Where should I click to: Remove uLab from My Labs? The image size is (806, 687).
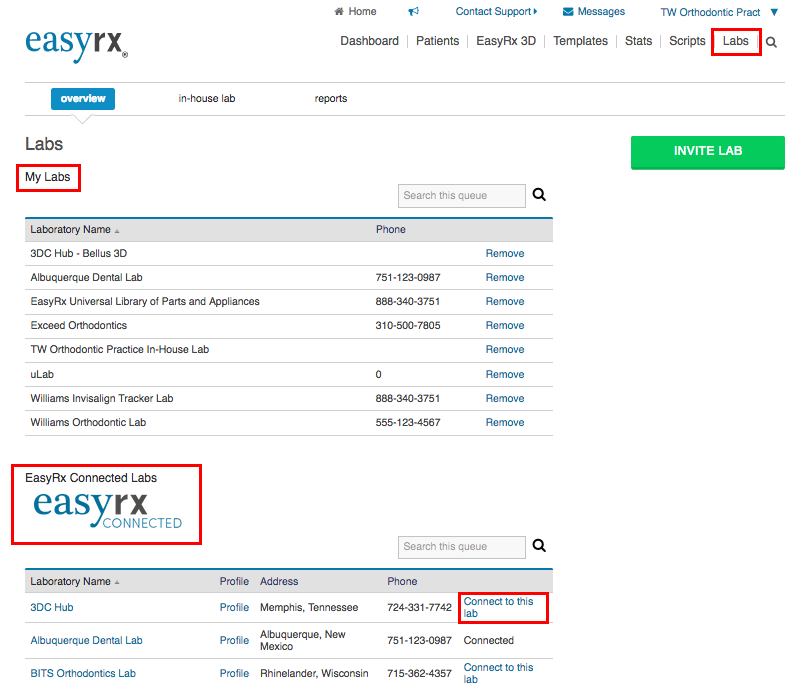click(505, 374)
